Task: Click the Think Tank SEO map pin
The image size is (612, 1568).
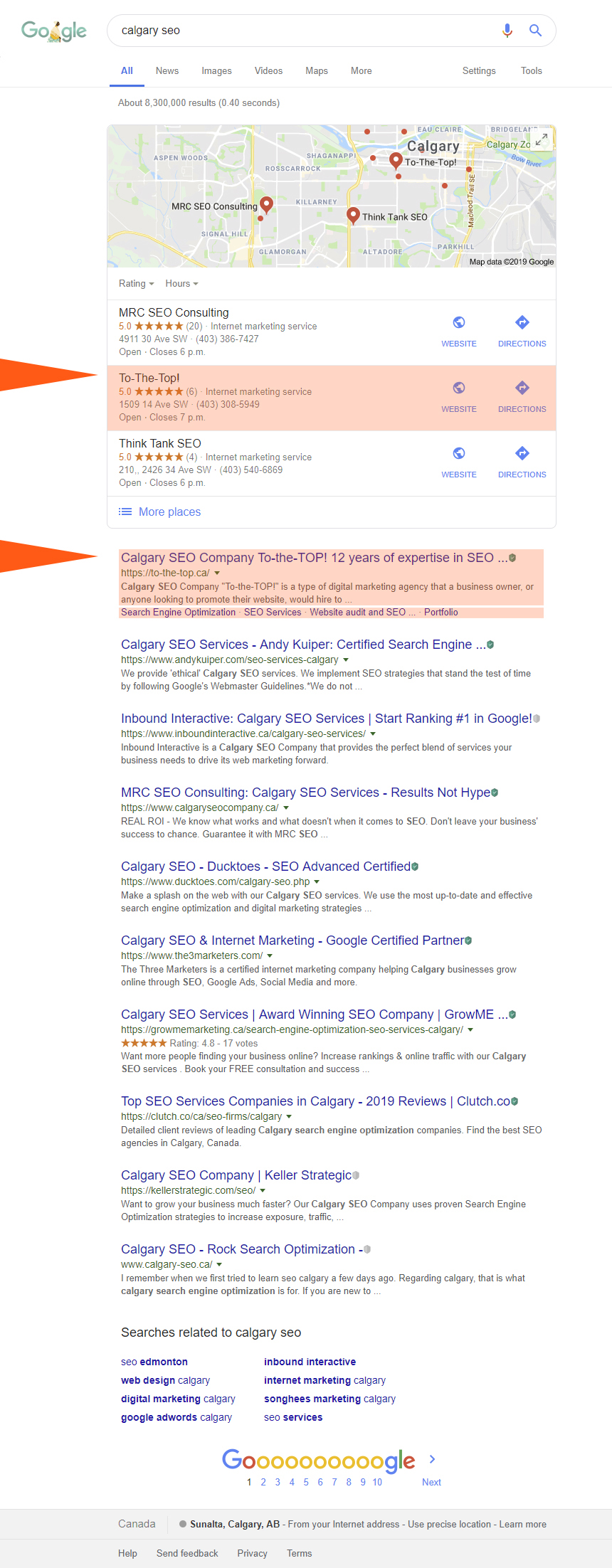Action: point(353,216)
